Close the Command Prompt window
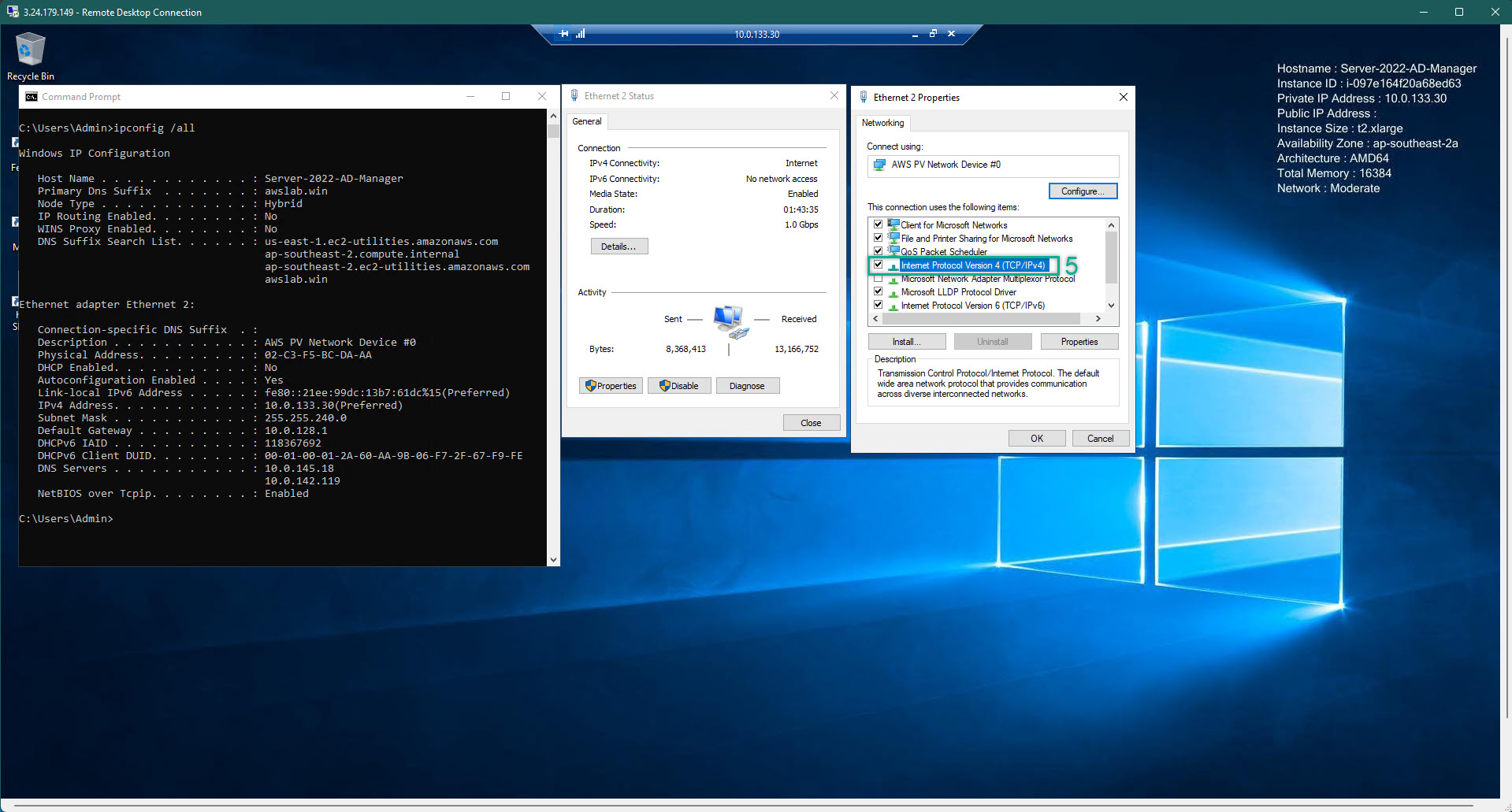 [x=542, y=96]
